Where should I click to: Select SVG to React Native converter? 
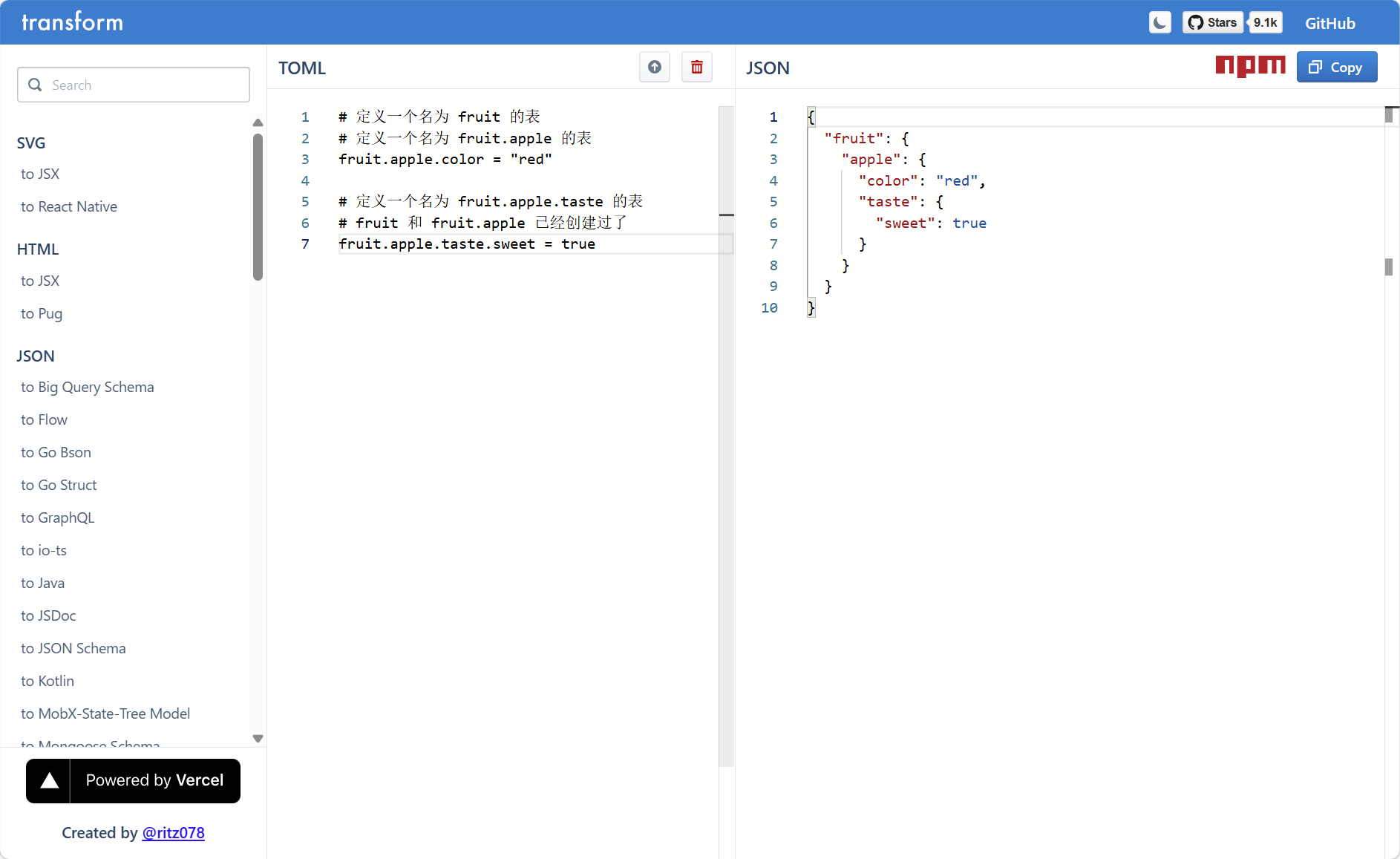[x=69, y=207]
